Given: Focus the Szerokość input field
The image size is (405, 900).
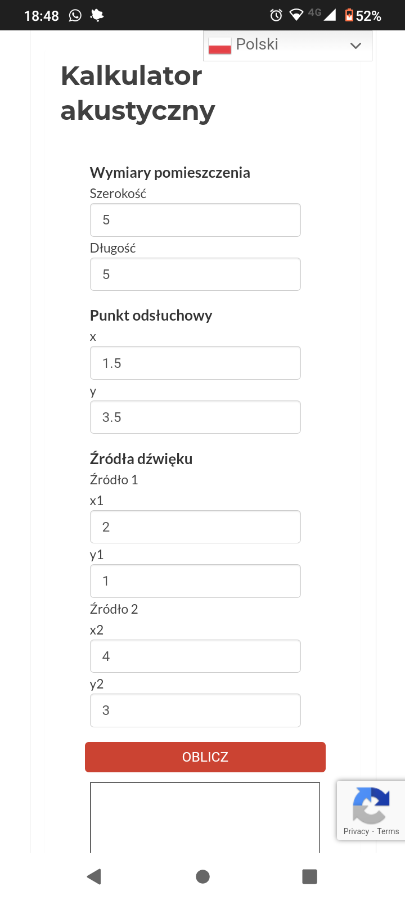Looking at the screenshot, I should (x=195, y=220).
